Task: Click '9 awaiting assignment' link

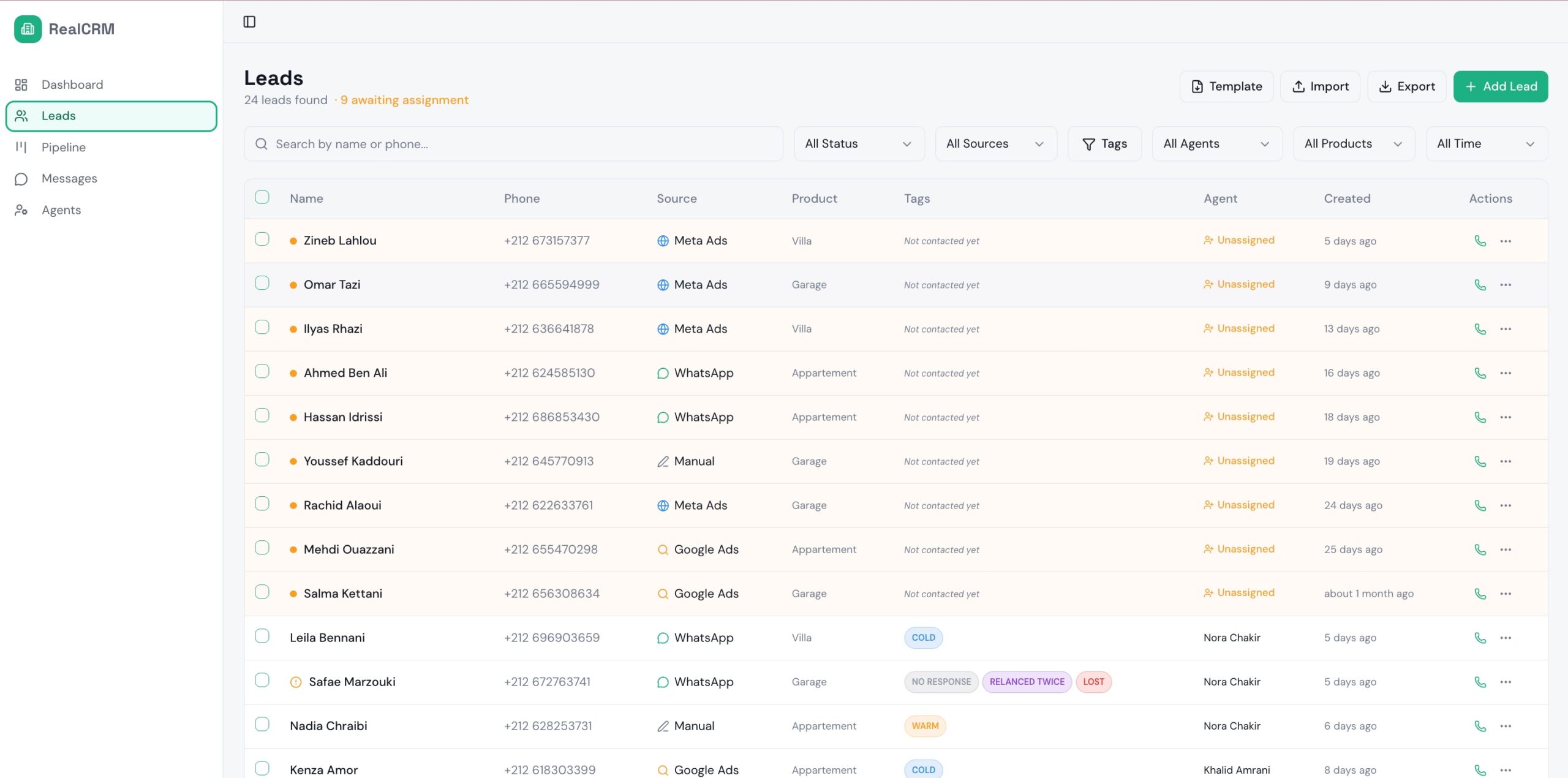Action: click(404, 100)
